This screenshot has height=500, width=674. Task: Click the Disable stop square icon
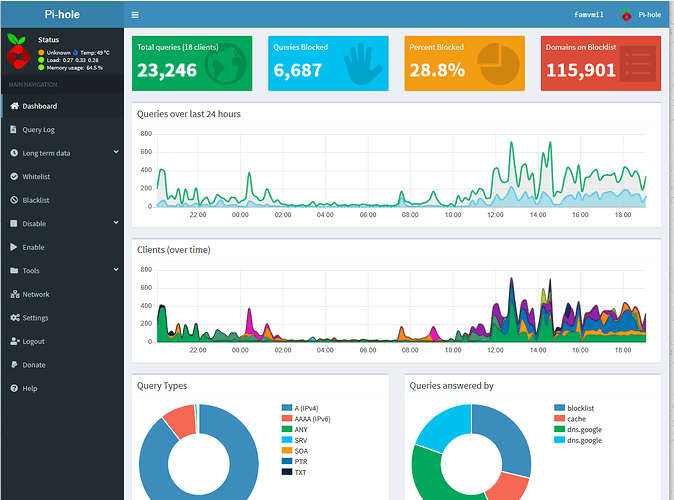tap(14, 224)
